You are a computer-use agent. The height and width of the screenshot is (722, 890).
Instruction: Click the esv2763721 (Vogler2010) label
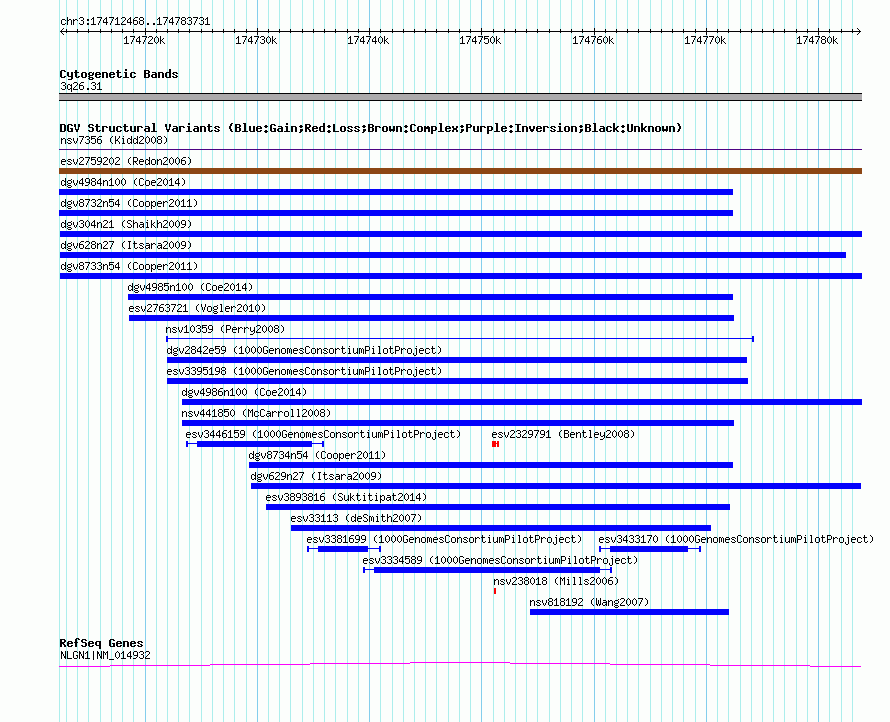click(197, 308)
